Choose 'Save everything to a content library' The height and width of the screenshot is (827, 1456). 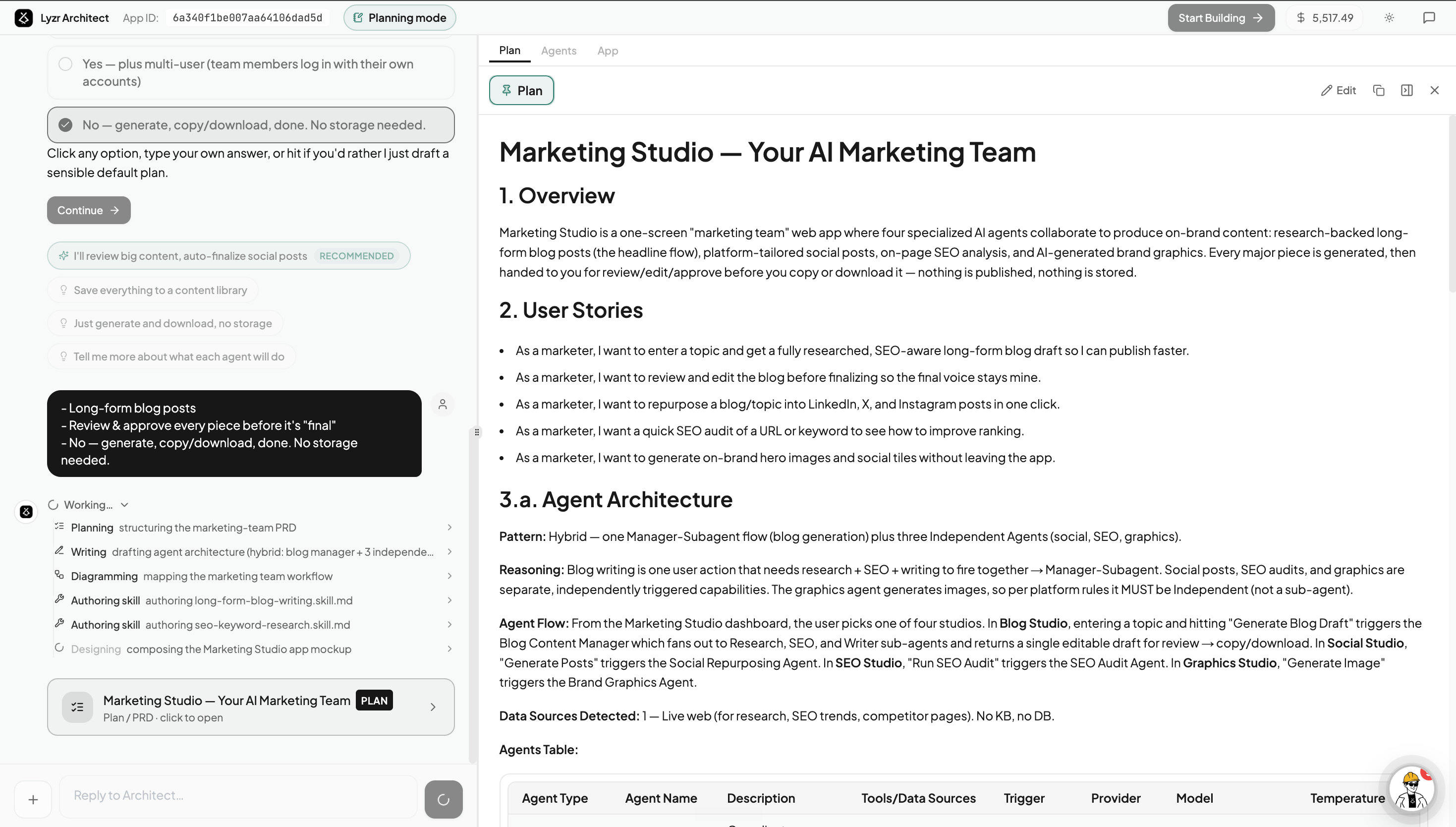click(153, 290)
